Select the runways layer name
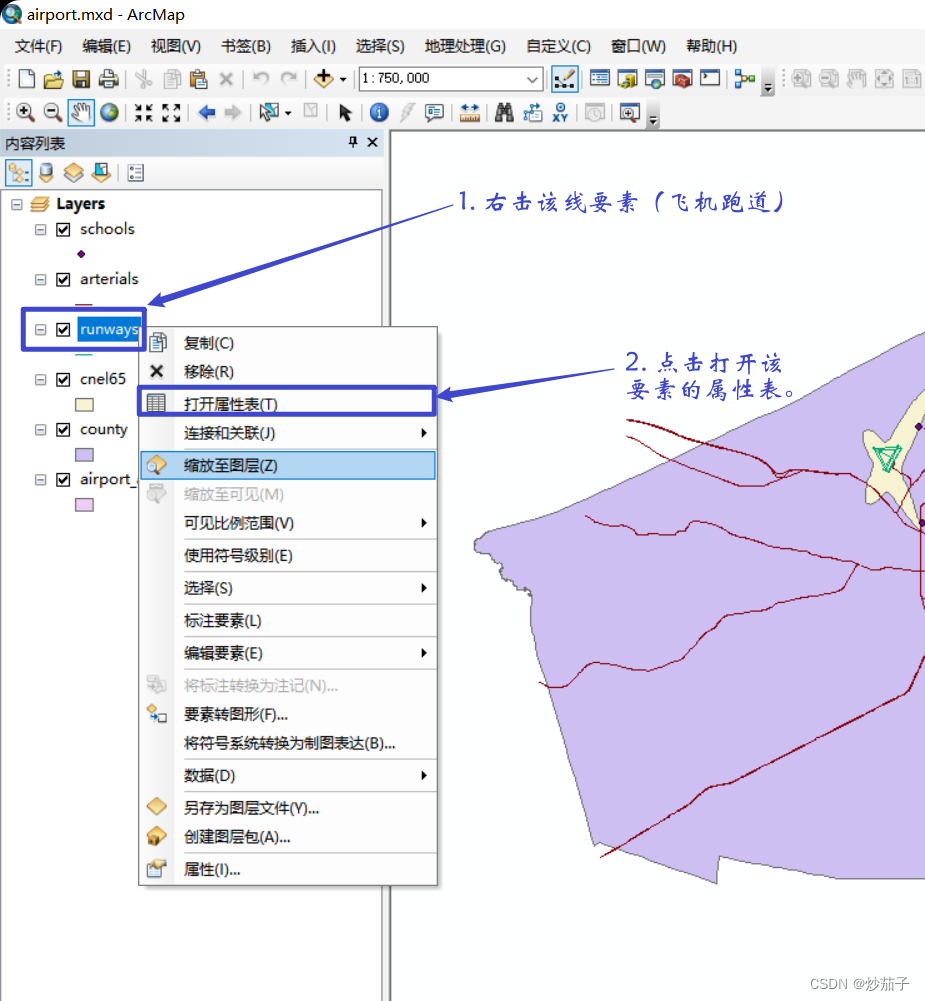Image resolution: width=925 pixels, height=1001 pixels. click(109, 329)
